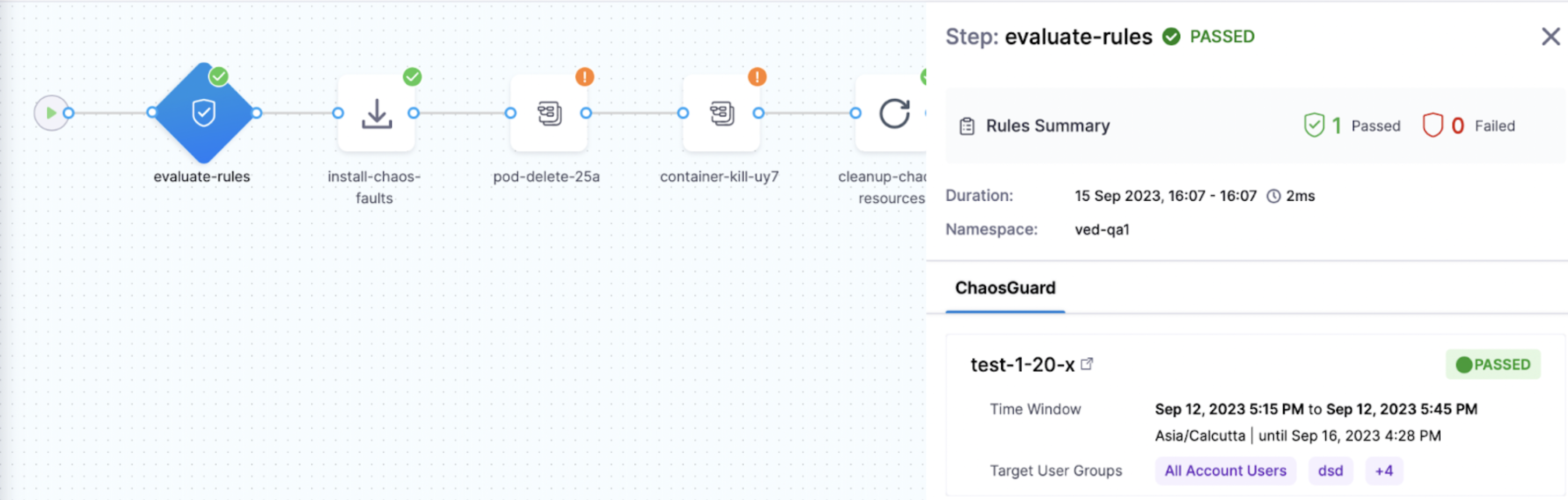Click the All Account Users tag
Image resolution: width=1568 pixels, height=500 pixels.
click(x=1225, y=471)
